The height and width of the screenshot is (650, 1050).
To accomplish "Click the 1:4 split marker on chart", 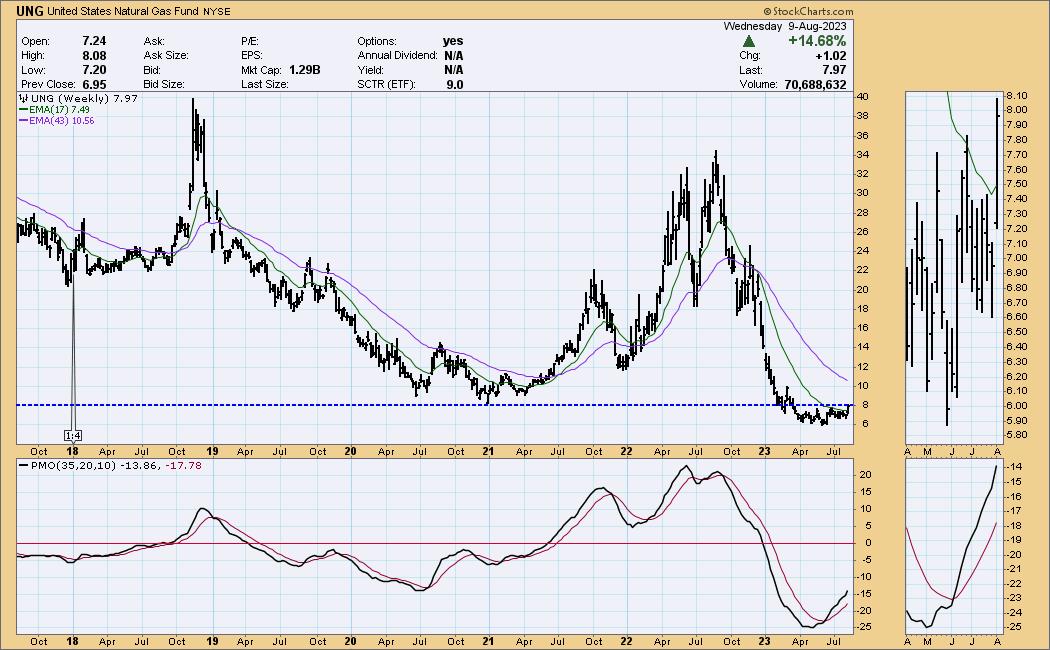I will click(x=73, y=436).
